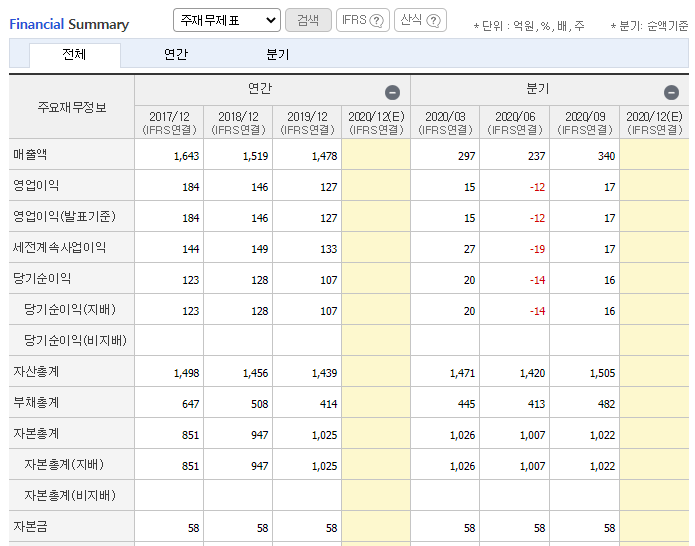Click the 2018/12 column header
Screen dimensions: 695x546
pyautogui.click(x=238, y=122)
